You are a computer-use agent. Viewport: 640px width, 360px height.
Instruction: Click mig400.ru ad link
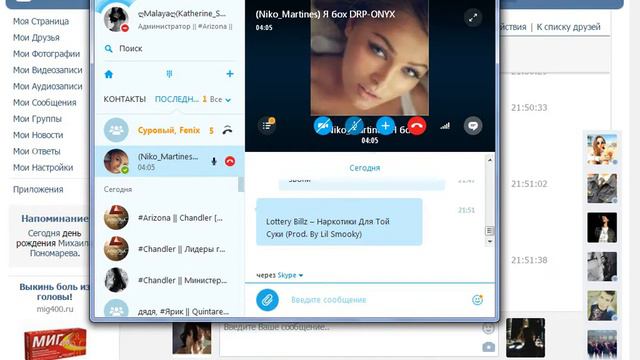[55, 309]
